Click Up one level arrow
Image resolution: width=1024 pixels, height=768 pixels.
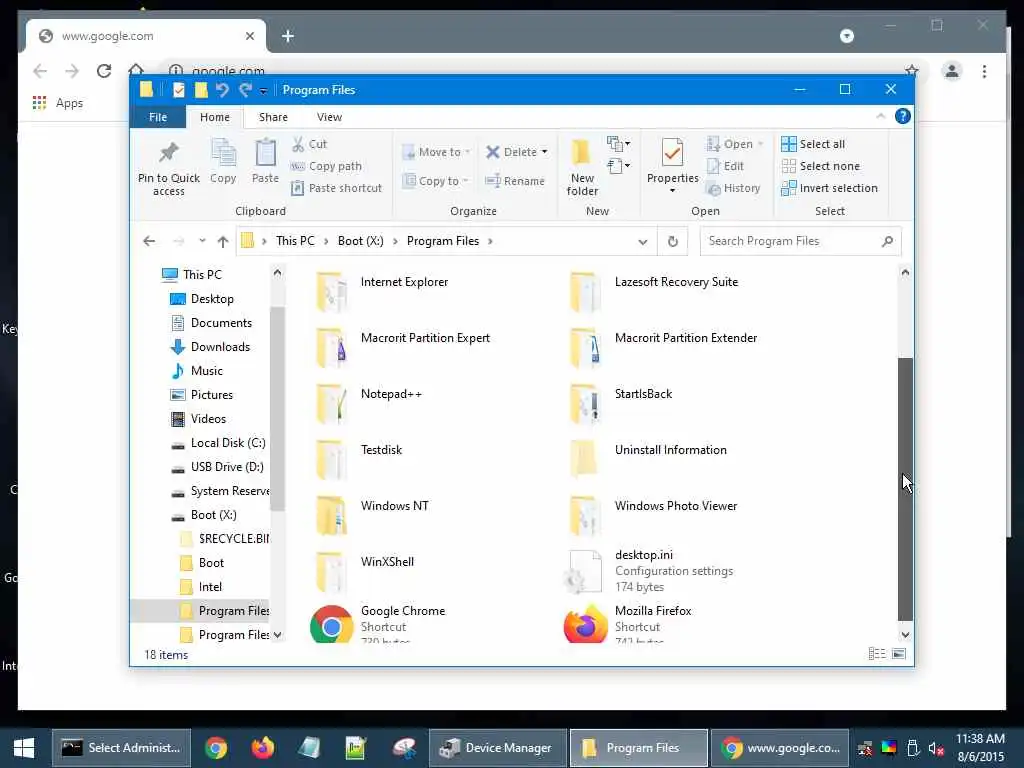(x=223, y=242)
